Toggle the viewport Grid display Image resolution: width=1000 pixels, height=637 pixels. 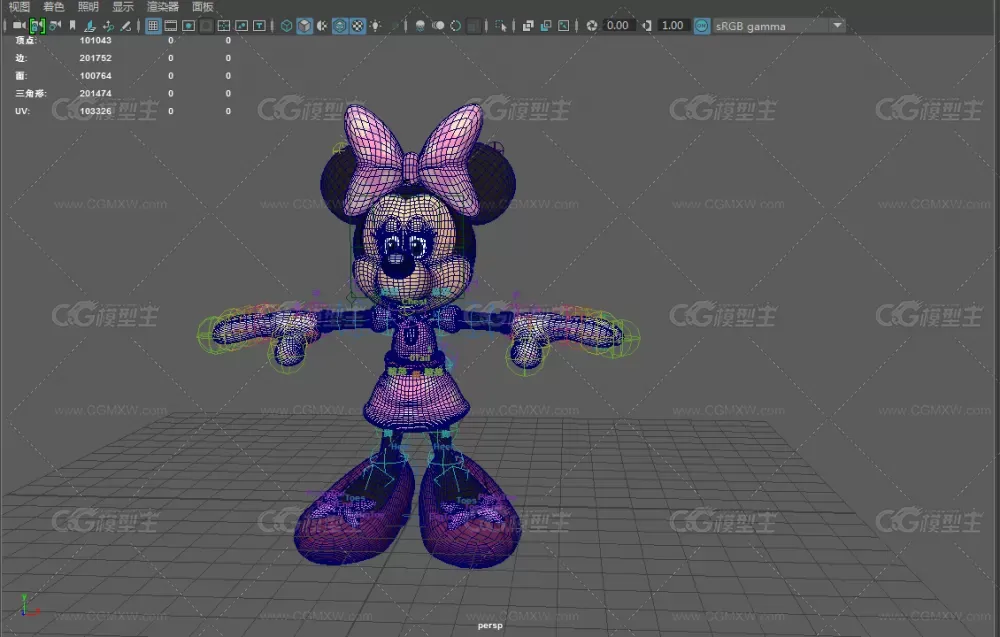point(153,26)
